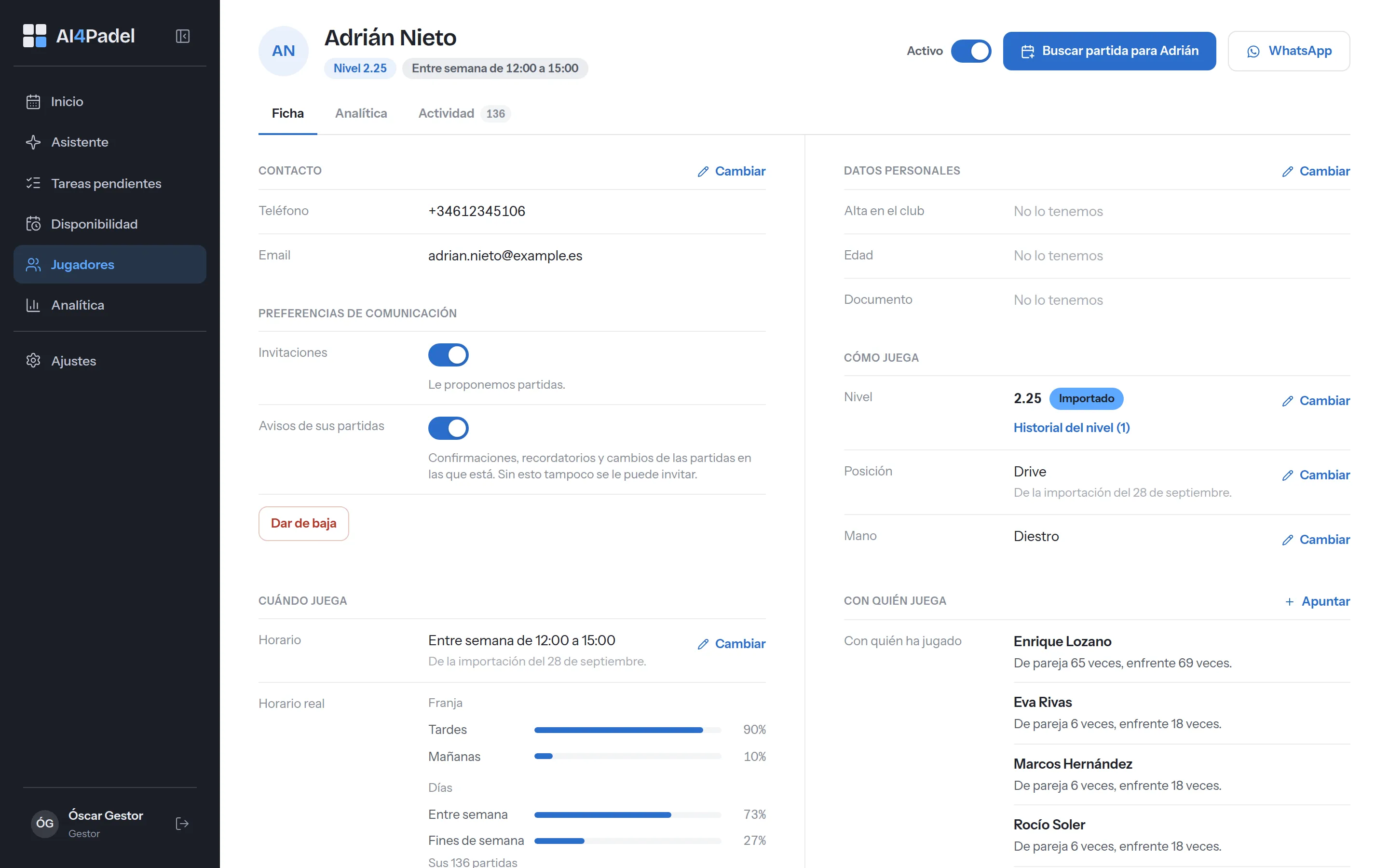Click the Dar de baja button
The width and height of the screenshot is (1389, 868).
coord(304,524)
